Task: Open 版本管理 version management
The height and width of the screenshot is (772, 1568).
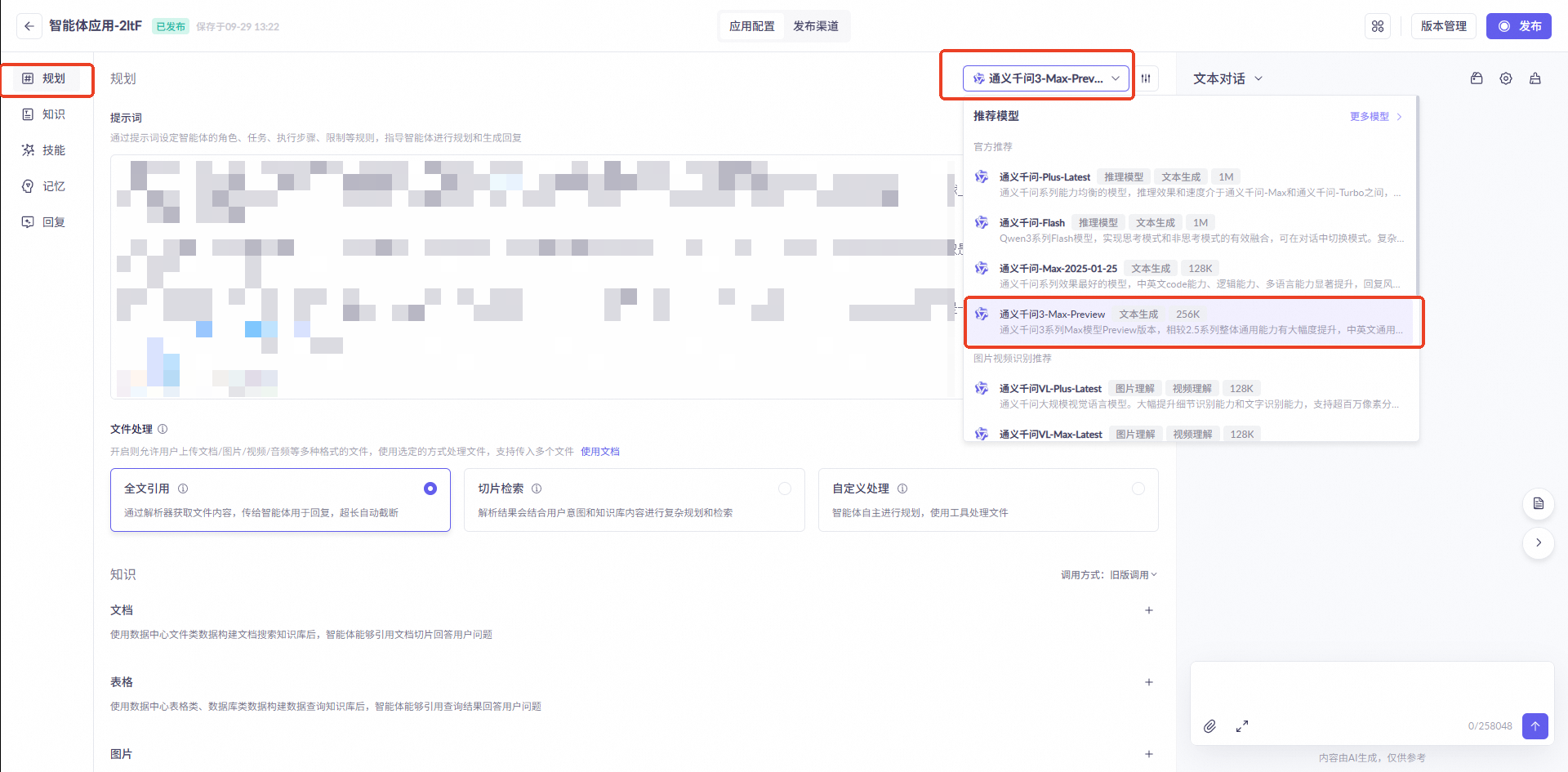Action: [x=1444, y=26]
